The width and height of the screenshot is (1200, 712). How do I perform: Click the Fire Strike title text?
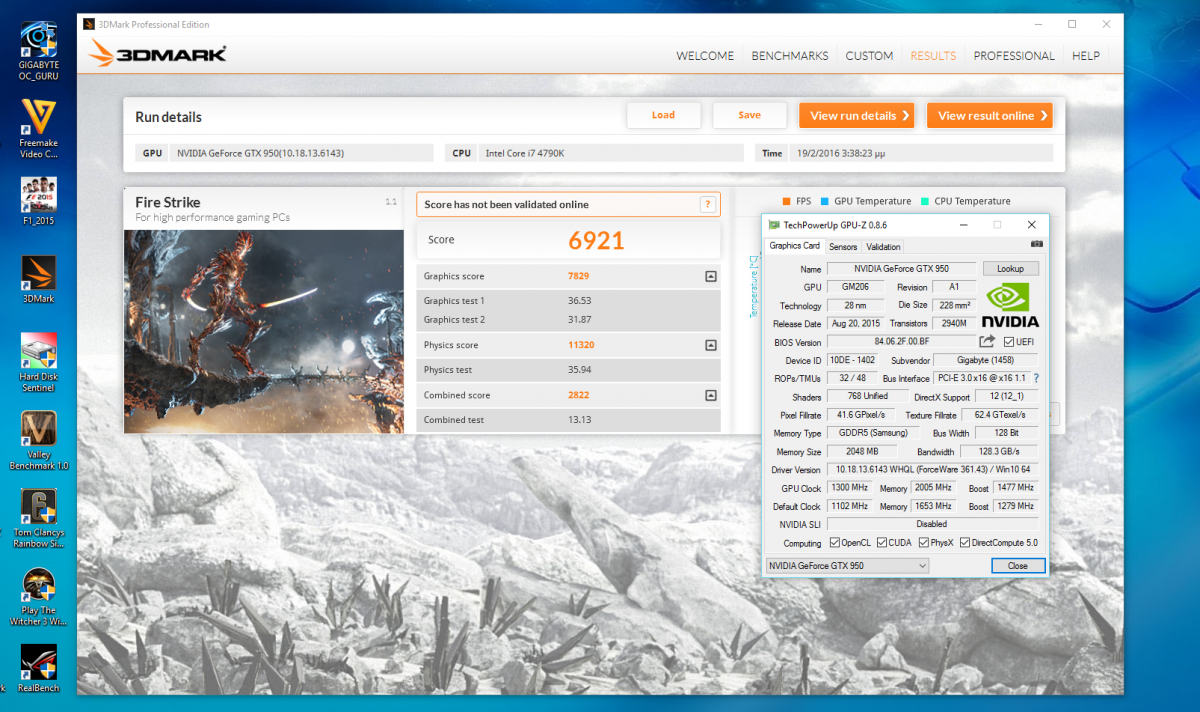tap(168, 202)
